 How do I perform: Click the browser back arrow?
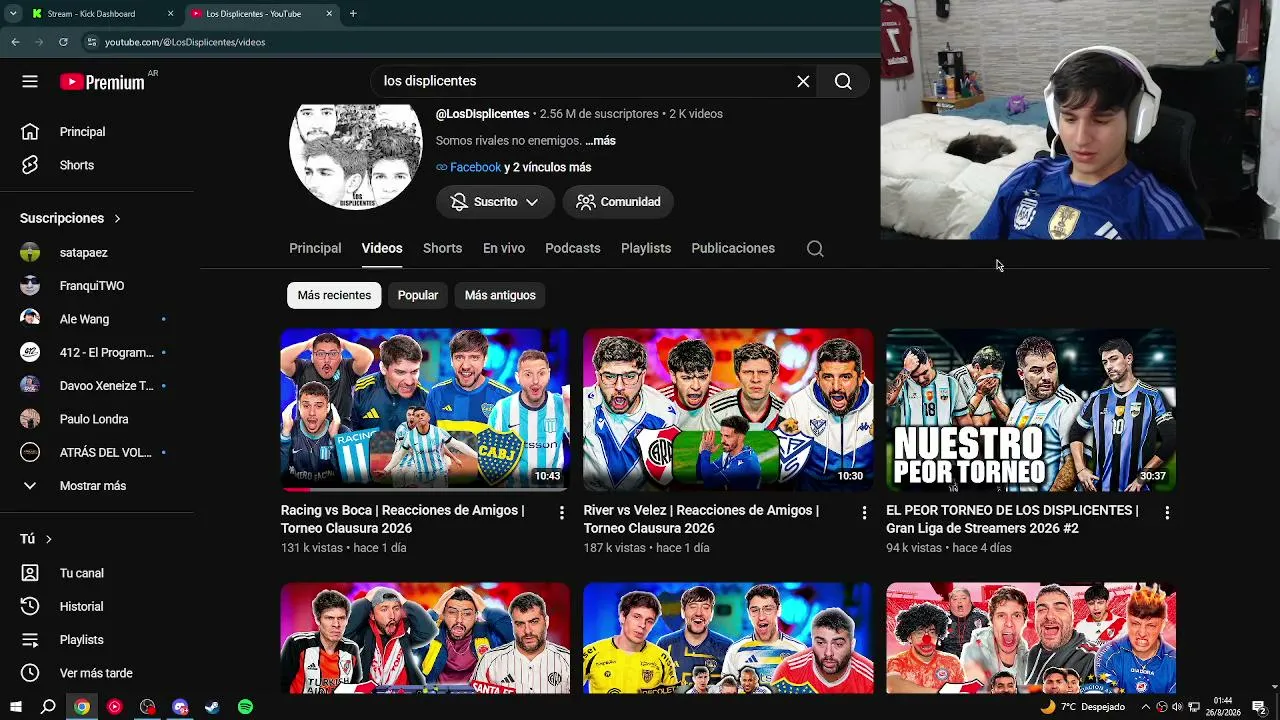click(15, 42)
